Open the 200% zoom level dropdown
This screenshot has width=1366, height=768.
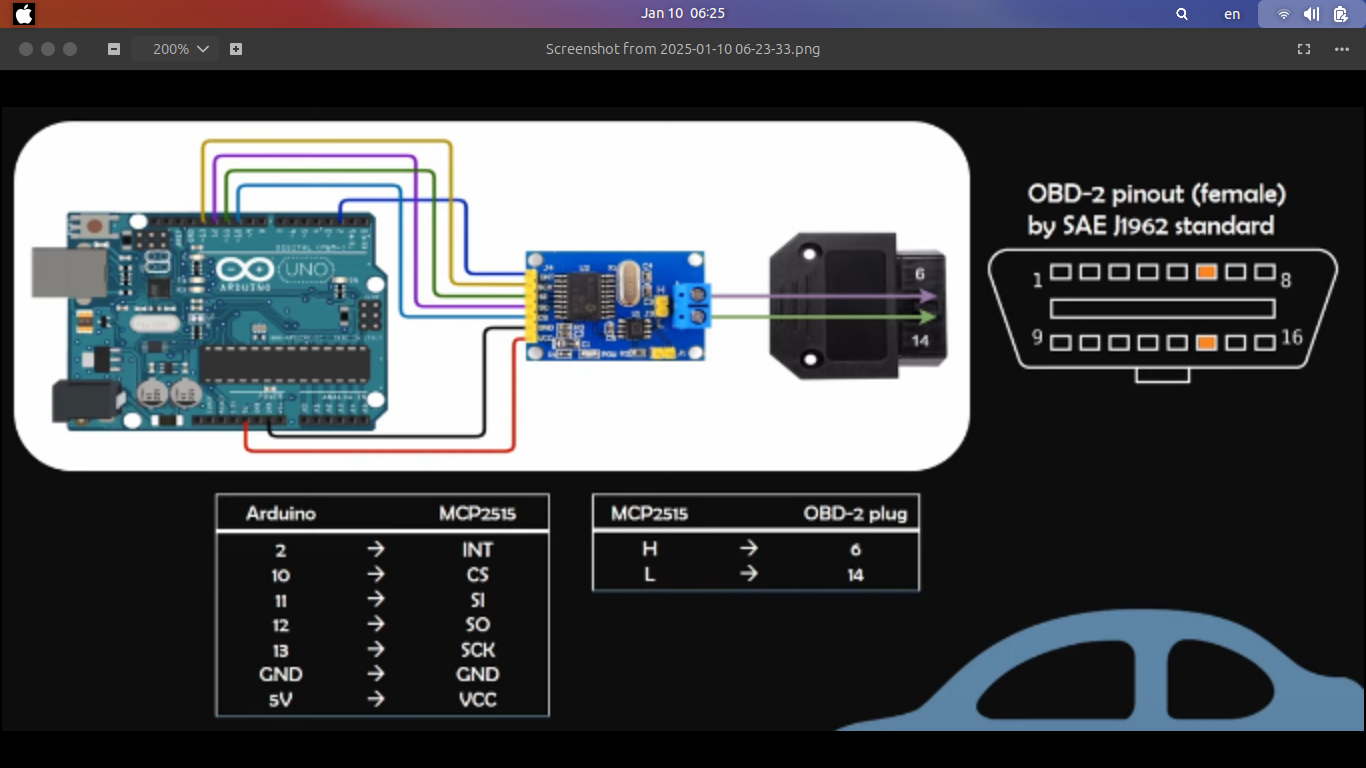click(x=175, y=49)
